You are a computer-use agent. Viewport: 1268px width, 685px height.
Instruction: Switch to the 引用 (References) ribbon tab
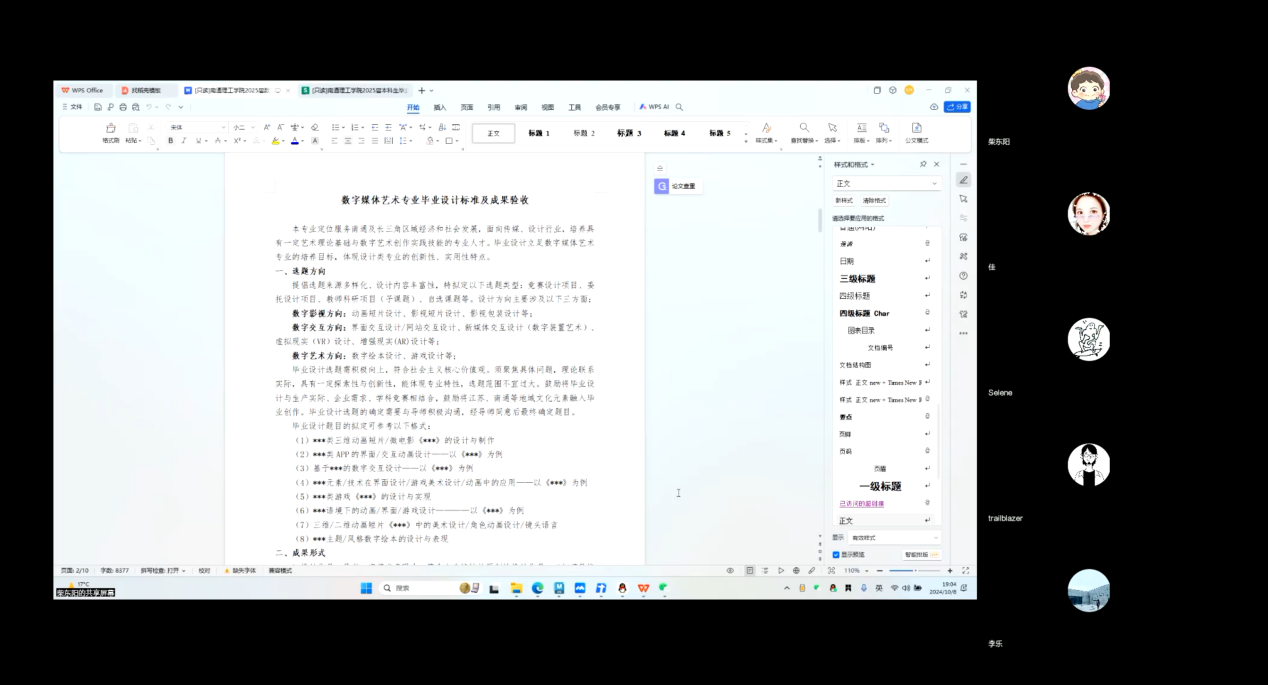[x=494, y=107]
